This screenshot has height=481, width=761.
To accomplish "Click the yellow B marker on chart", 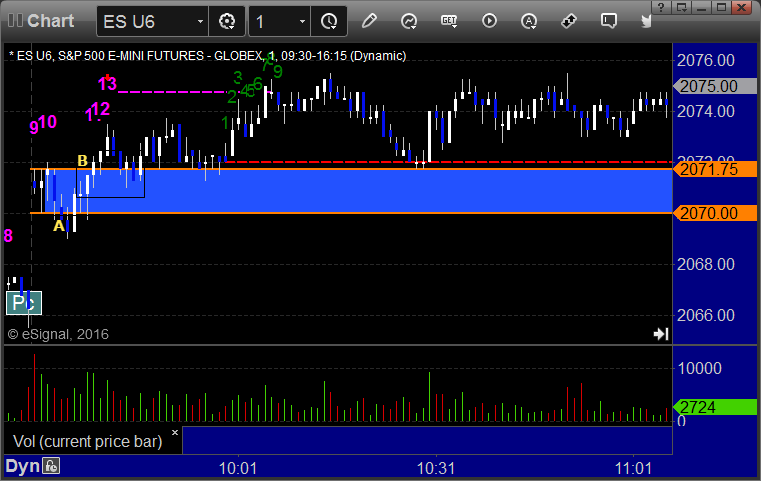I will pos(83,161).
